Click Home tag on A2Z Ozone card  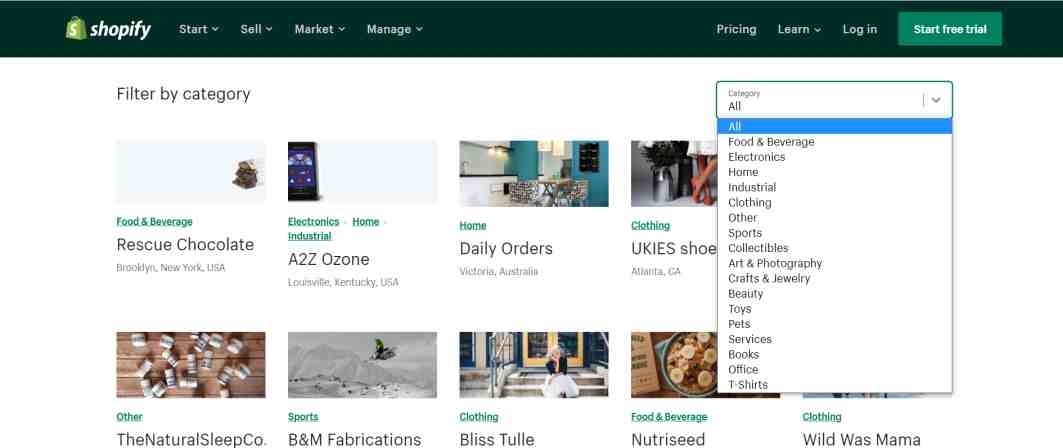pos(365,222)
